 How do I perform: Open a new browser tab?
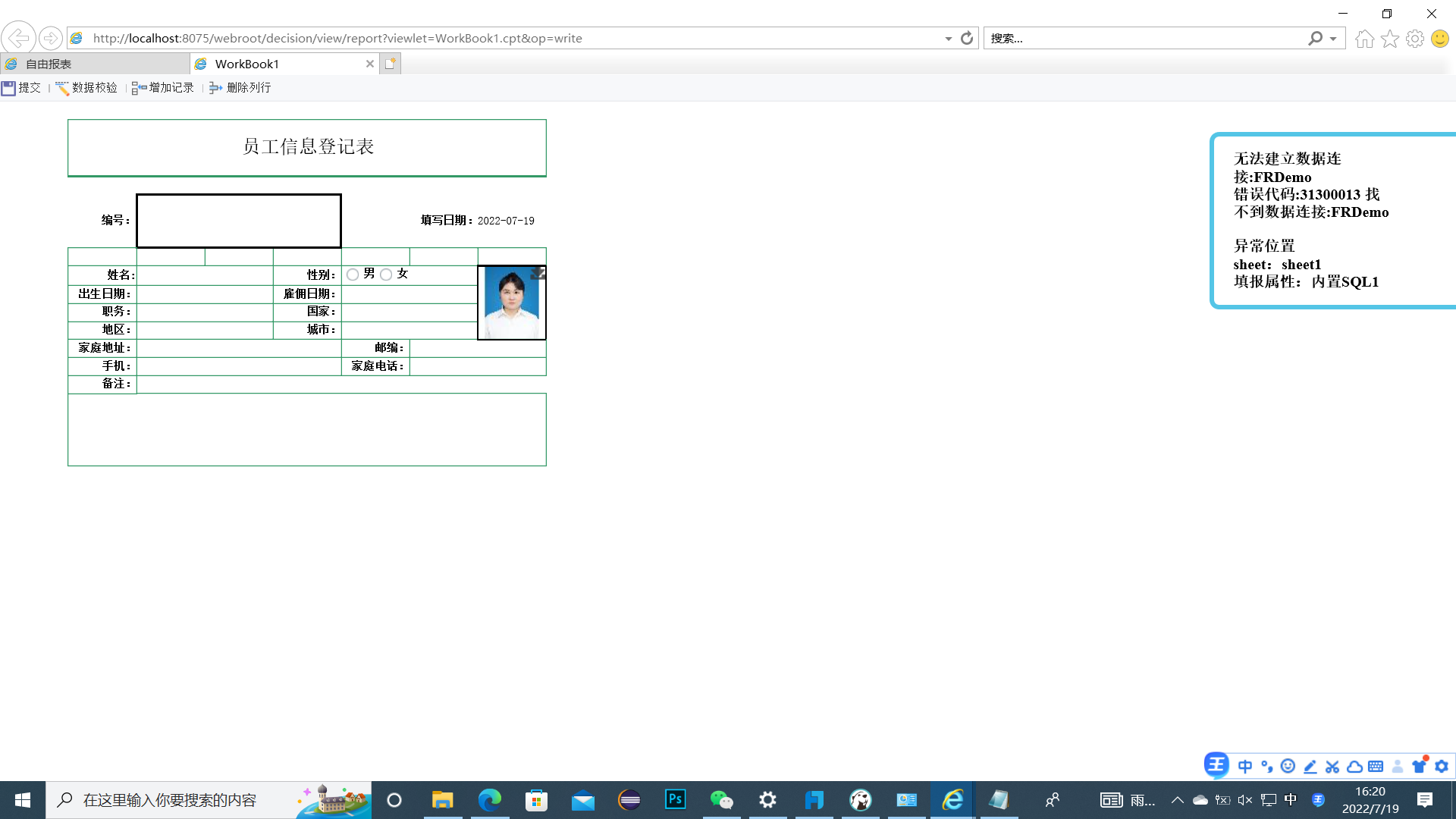(390, 64)
